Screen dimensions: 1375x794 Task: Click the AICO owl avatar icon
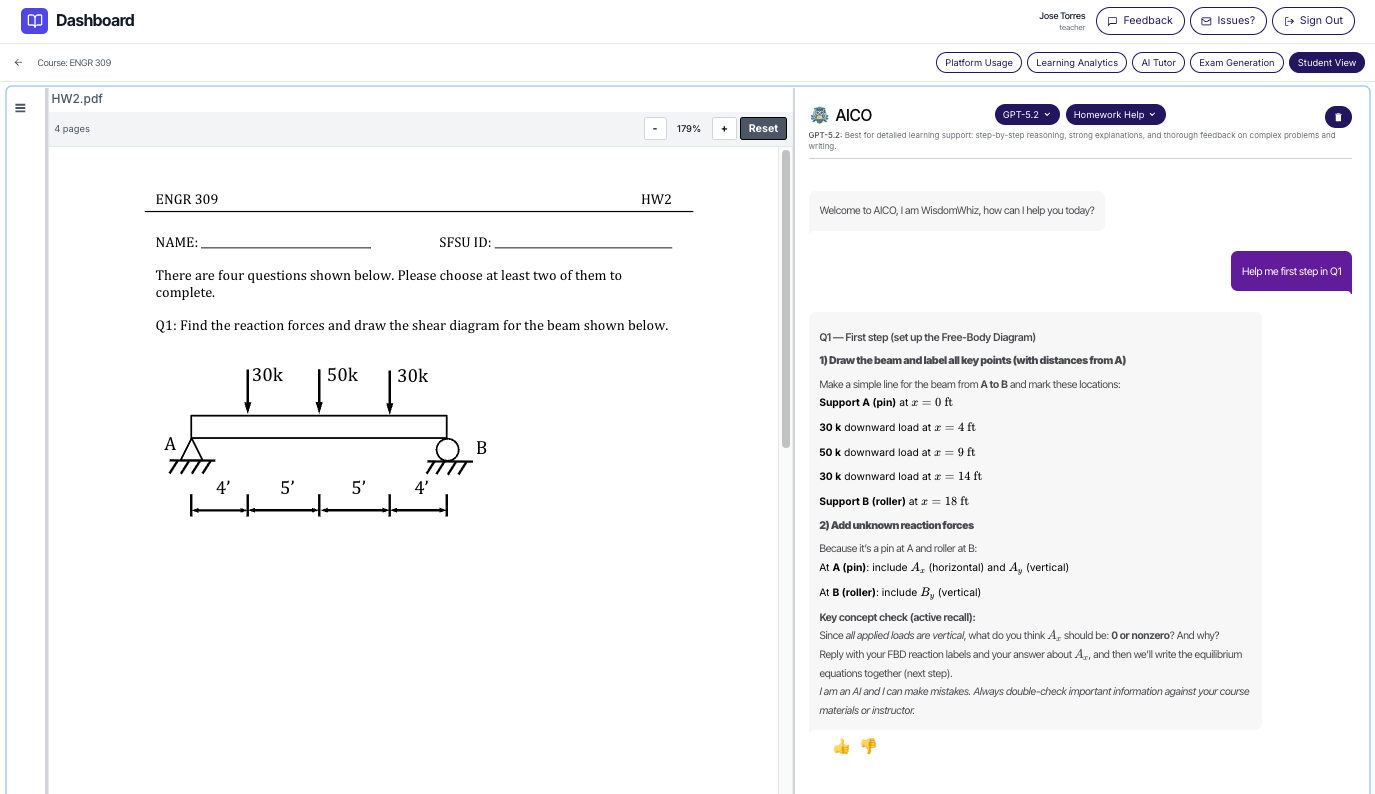[819, 115]
